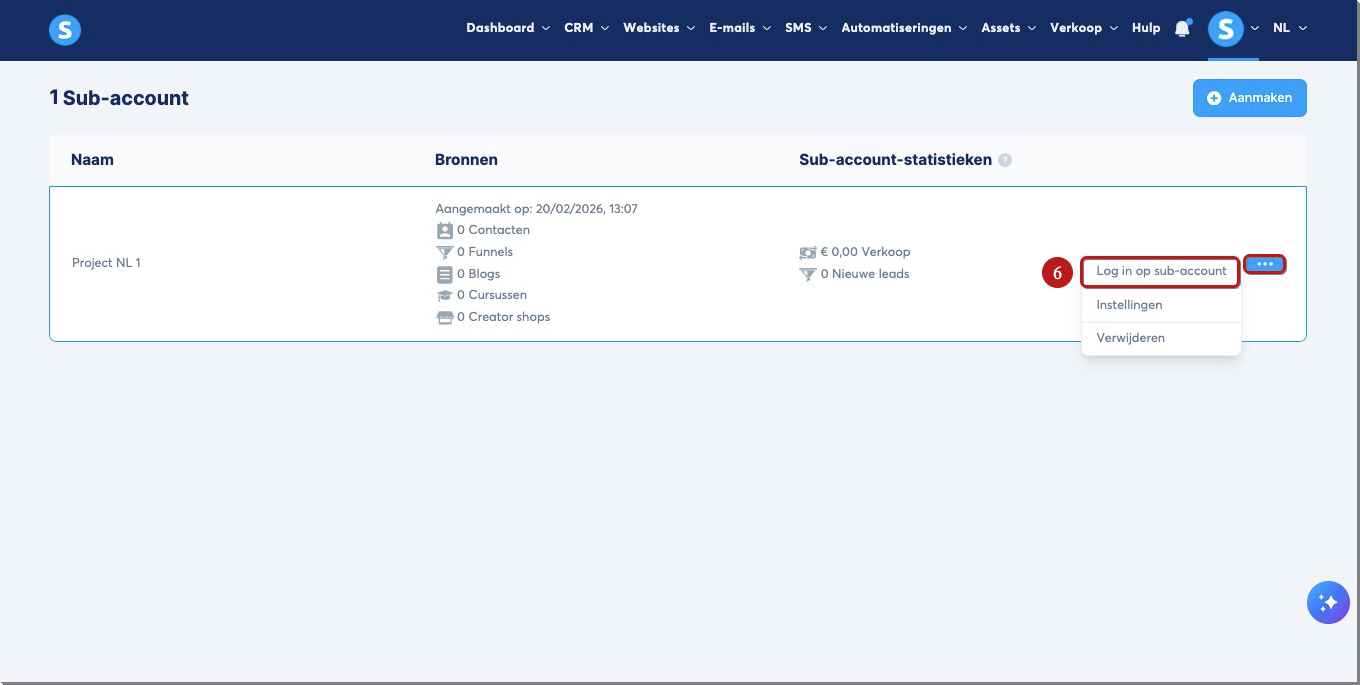Expand the CRM menu
1360x685 pixels.
pyautogui.click(x=587, y=28)
